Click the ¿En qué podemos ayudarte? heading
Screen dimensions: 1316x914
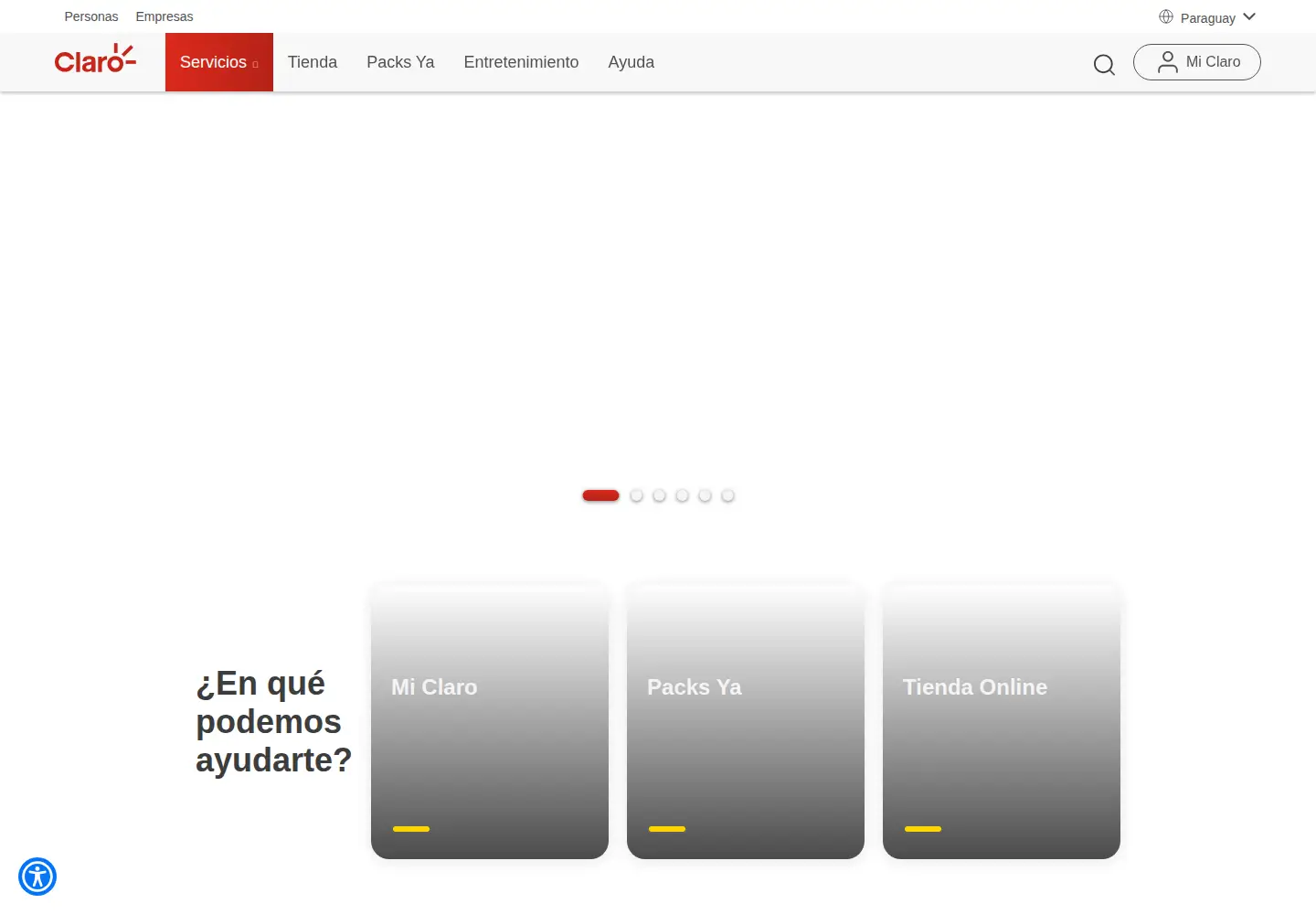(x=273, y=722)
